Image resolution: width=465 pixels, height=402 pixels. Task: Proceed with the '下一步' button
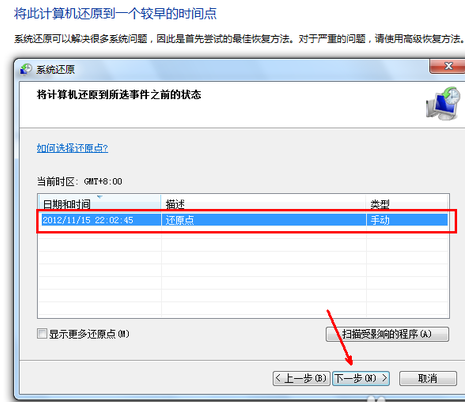click(361, 378)
